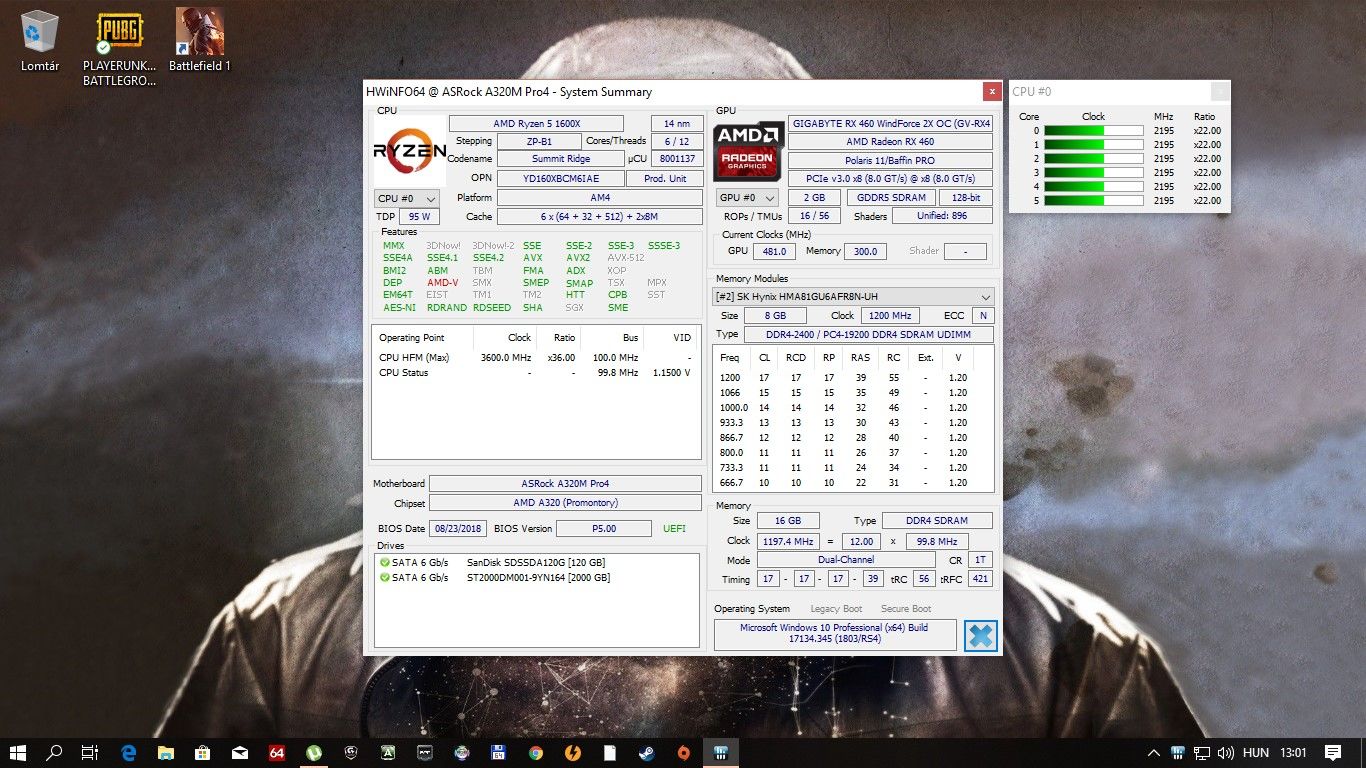Select the SanDisk SDSSDA120G drive row
The image size is (1366, 768).
coord(537,563)
